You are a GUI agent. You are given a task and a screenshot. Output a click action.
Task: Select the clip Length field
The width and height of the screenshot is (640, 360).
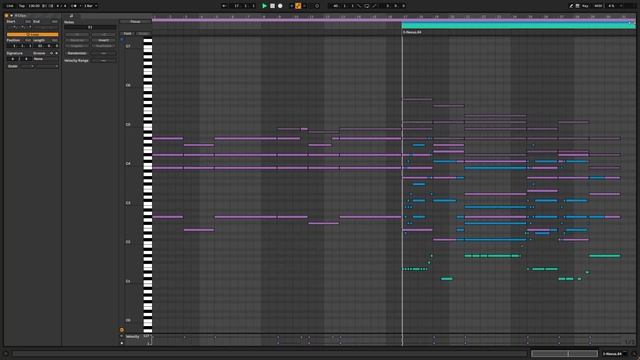point(45,46)
